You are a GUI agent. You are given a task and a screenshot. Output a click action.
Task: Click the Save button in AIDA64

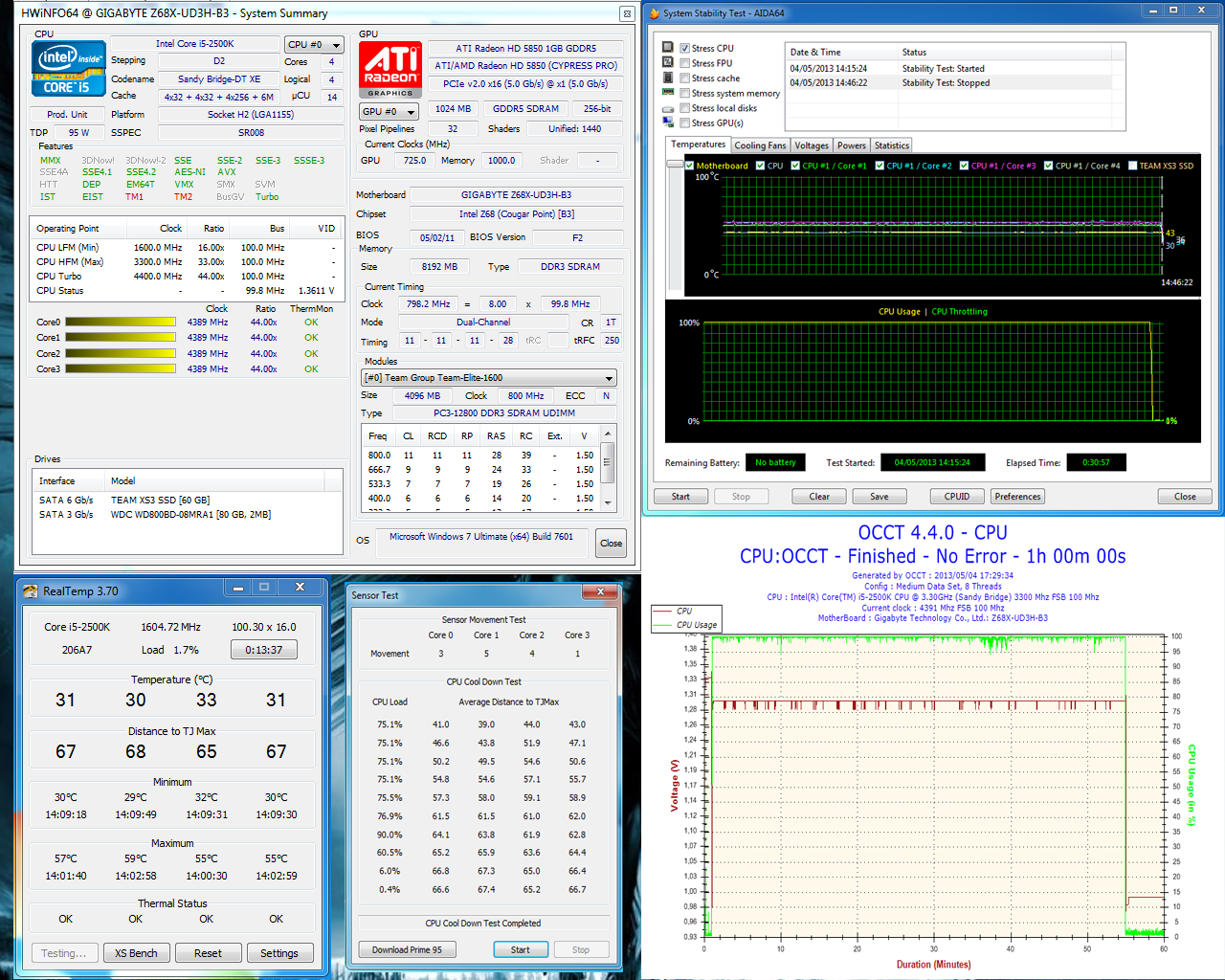tap(880, 497)
